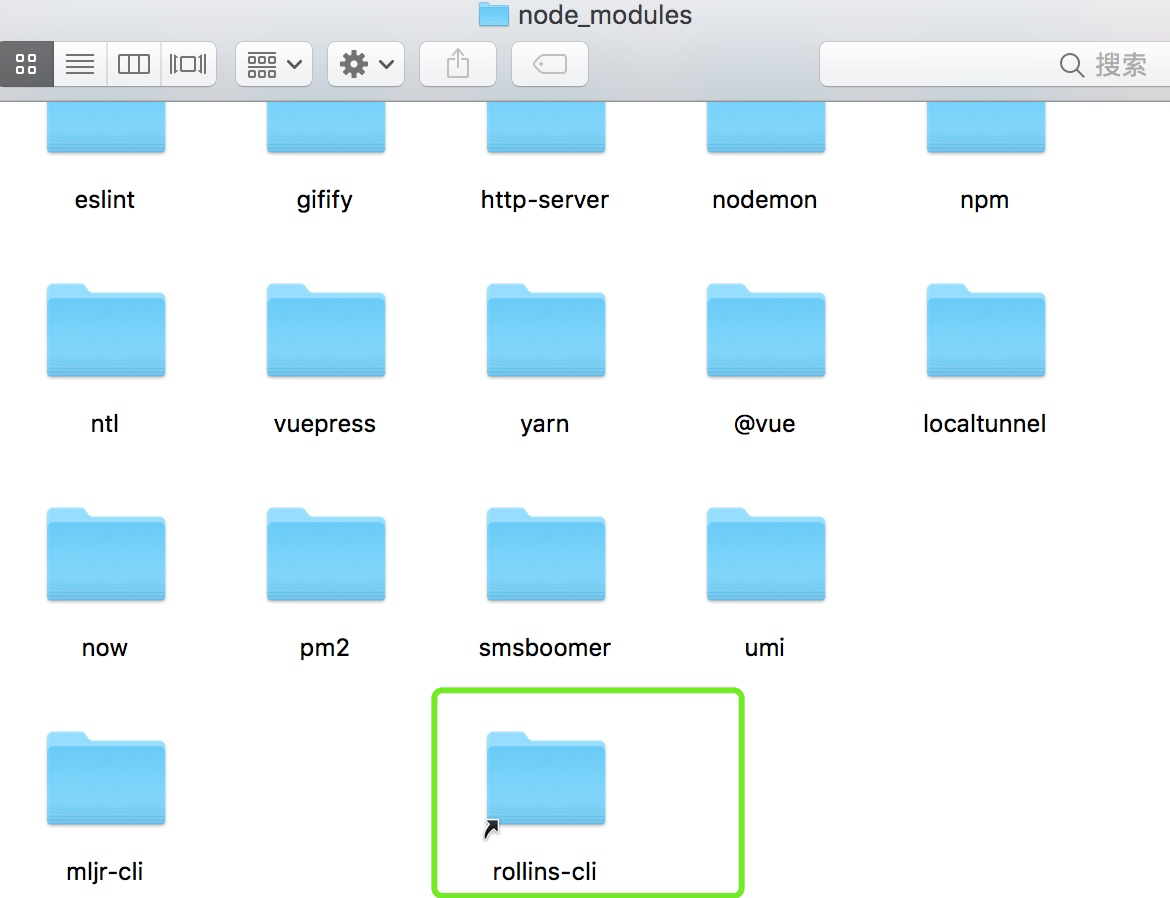
Task: Click the eslint folder name
Action: click(x=104, y=199)
